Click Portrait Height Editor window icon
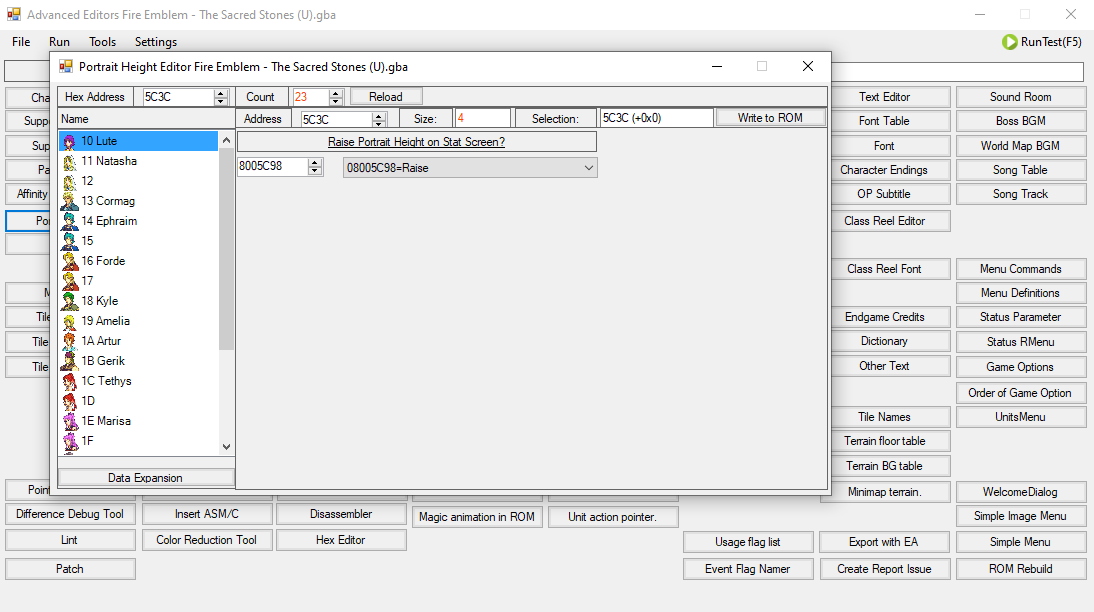 point(66,66)
